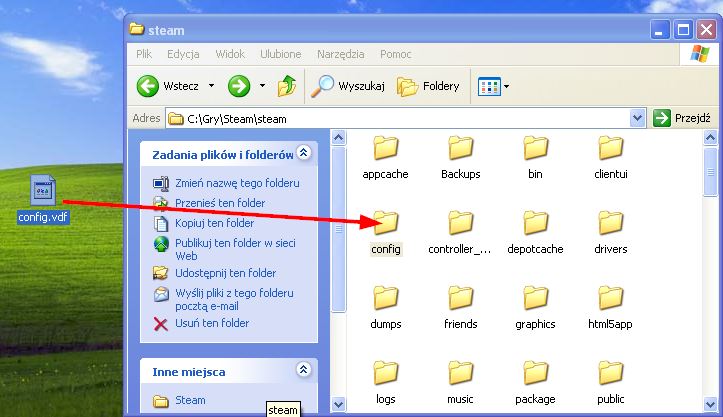Image resolution: width=723 pixels, height=417 pixels.
Task: Open the public folder
Action: 610,383
